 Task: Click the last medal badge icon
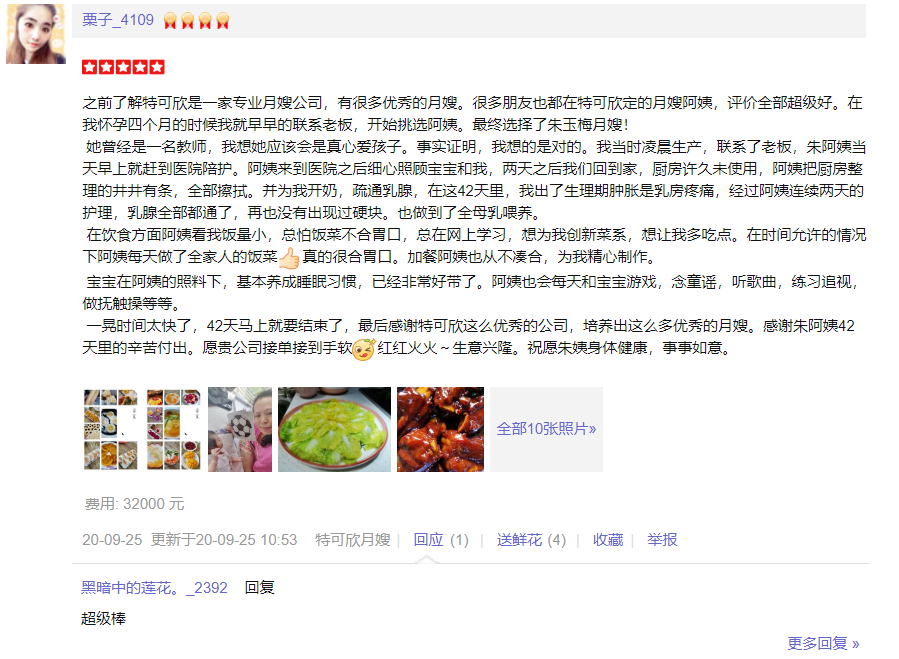tap(222, 21)
